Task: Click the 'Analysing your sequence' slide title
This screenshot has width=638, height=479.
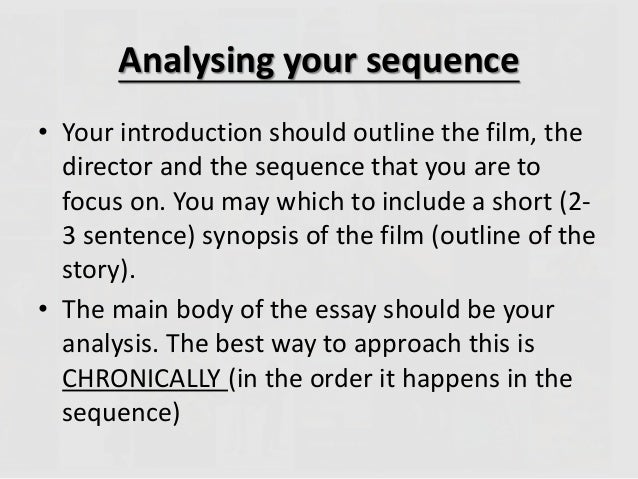Action: [x=319, y=62]
